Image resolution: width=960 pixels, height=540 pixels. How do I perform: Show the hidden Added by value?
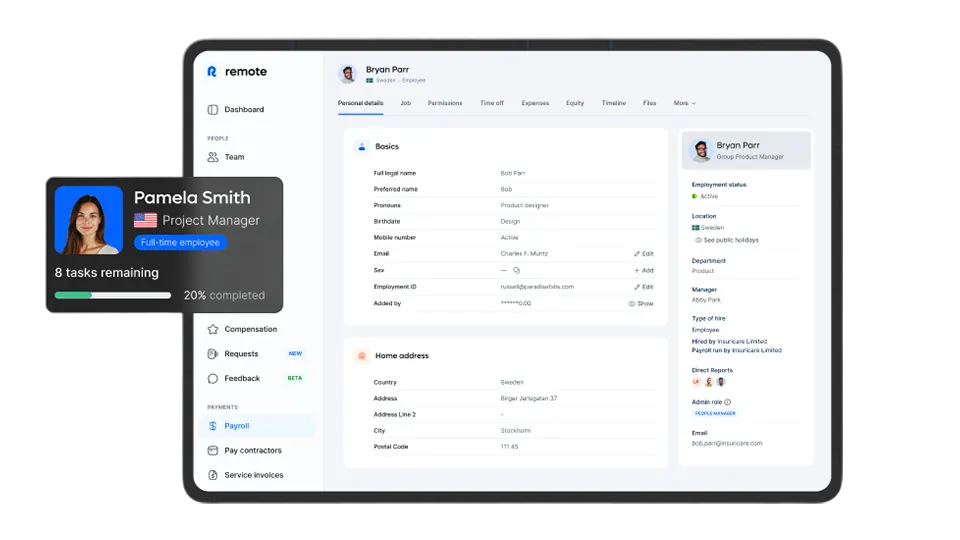640,303
